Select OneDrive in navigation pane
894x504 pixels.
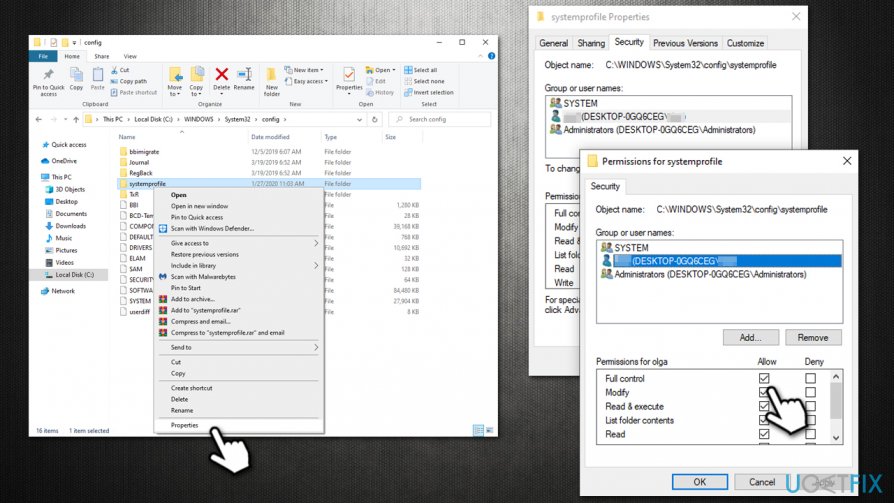(59, 161)
